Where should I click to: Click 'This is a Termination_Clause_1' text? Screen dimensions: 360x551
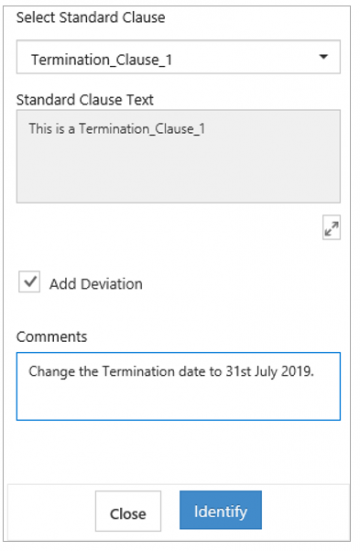coord(117,129)
